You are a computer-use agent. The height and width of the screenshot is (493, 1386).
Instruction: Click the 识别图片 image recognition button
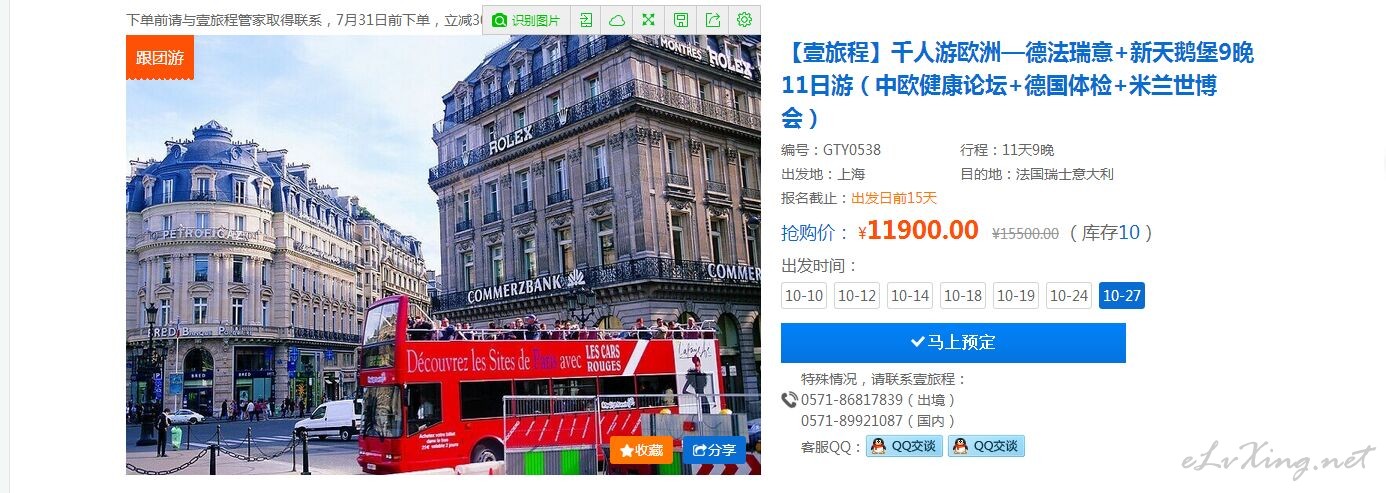(x=527, y=20)
